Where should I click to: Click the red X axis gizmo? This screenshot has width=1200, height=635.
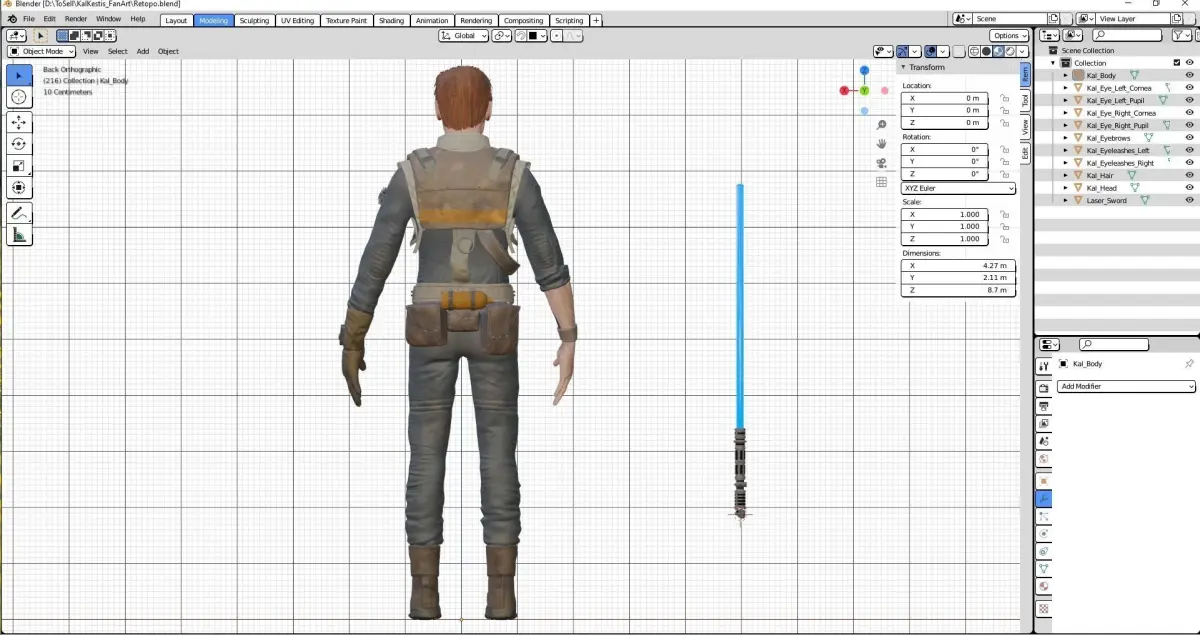(844, 90)
